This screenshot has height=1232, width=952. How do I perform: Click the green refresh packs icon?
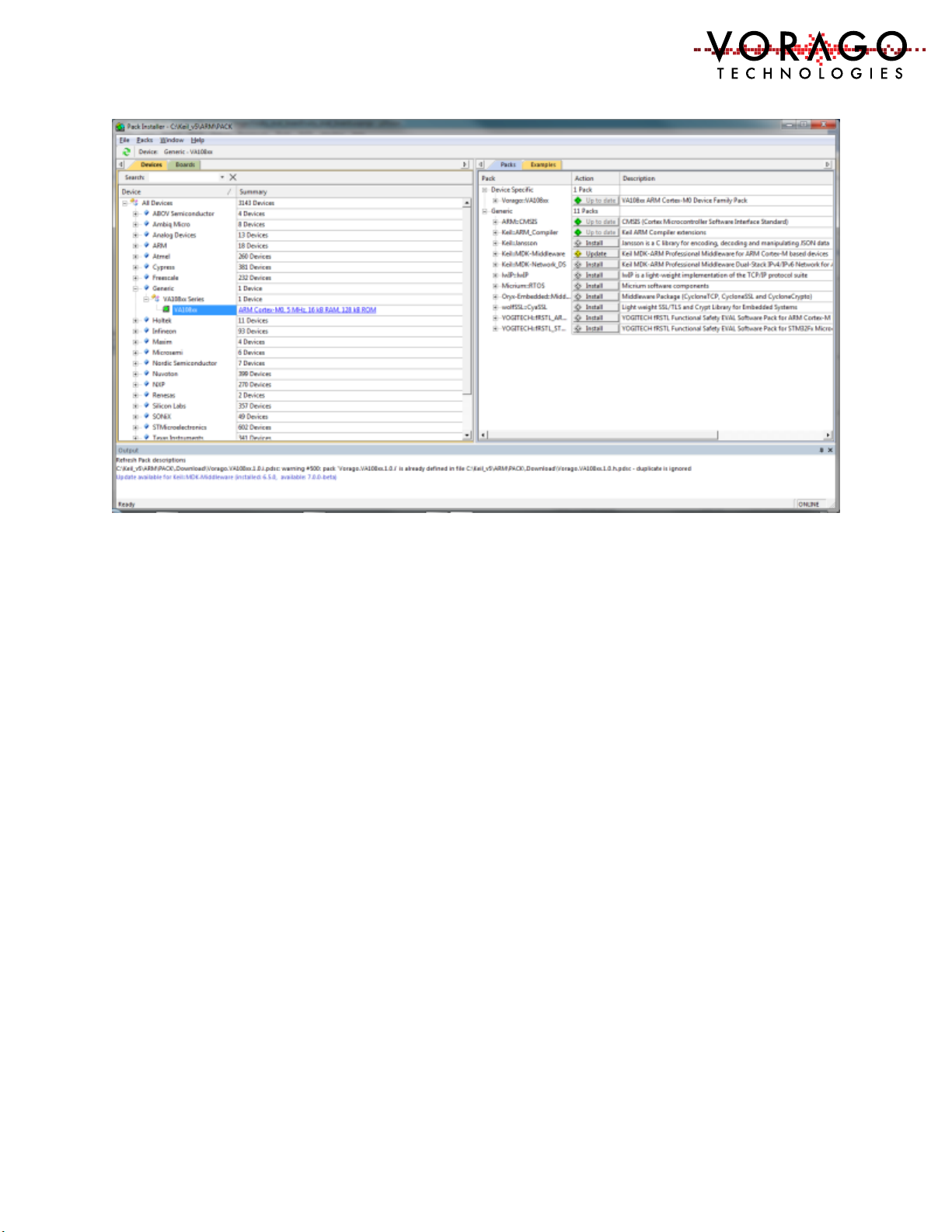point(127,152)
